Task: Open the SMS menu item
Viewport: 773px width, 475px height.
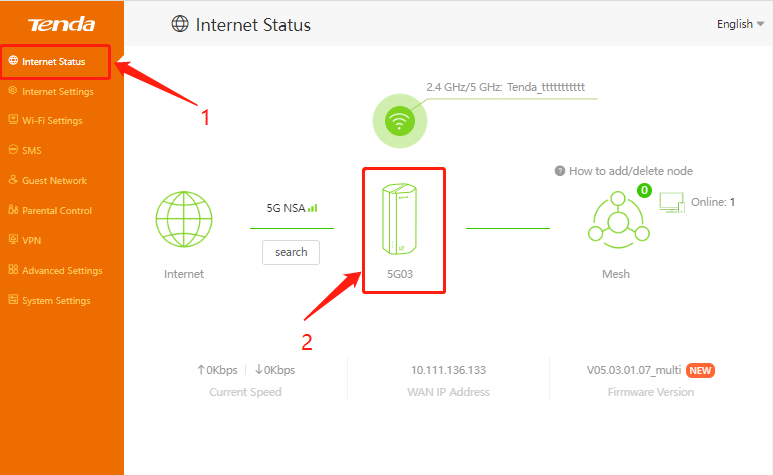Action: pyautogui.click(x=31, y=151)
